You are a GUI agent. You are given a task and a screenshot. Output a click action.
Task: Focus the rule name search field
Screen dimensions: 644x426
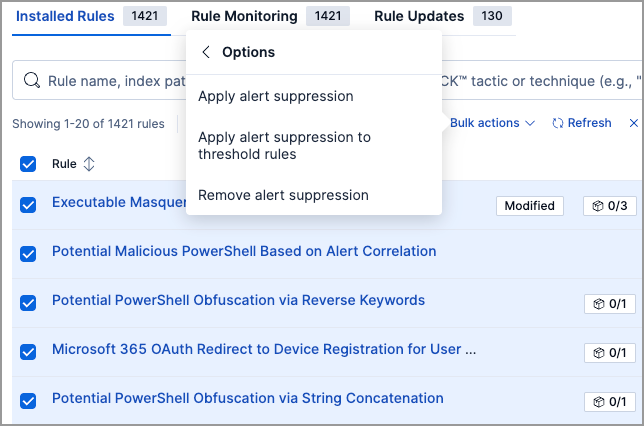tap(110, 81)
